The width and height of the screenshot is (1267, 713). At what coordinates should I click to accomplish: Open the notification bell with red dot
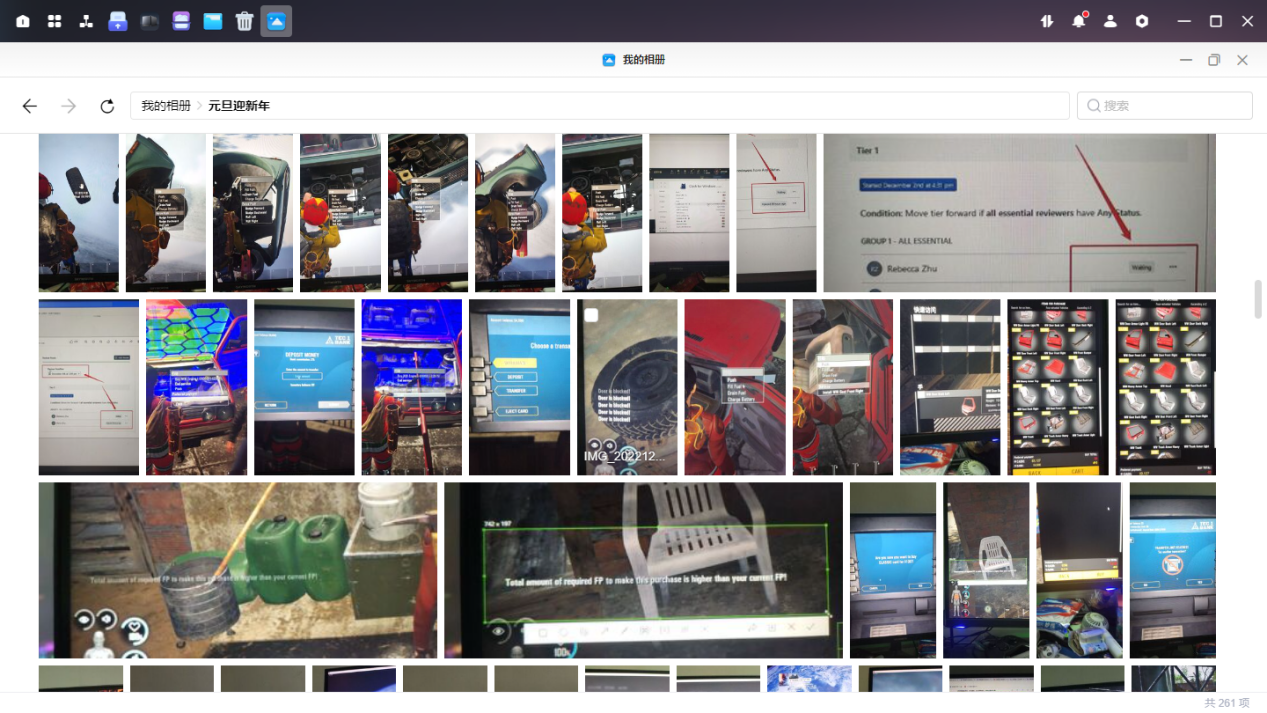pos(1078,21)
